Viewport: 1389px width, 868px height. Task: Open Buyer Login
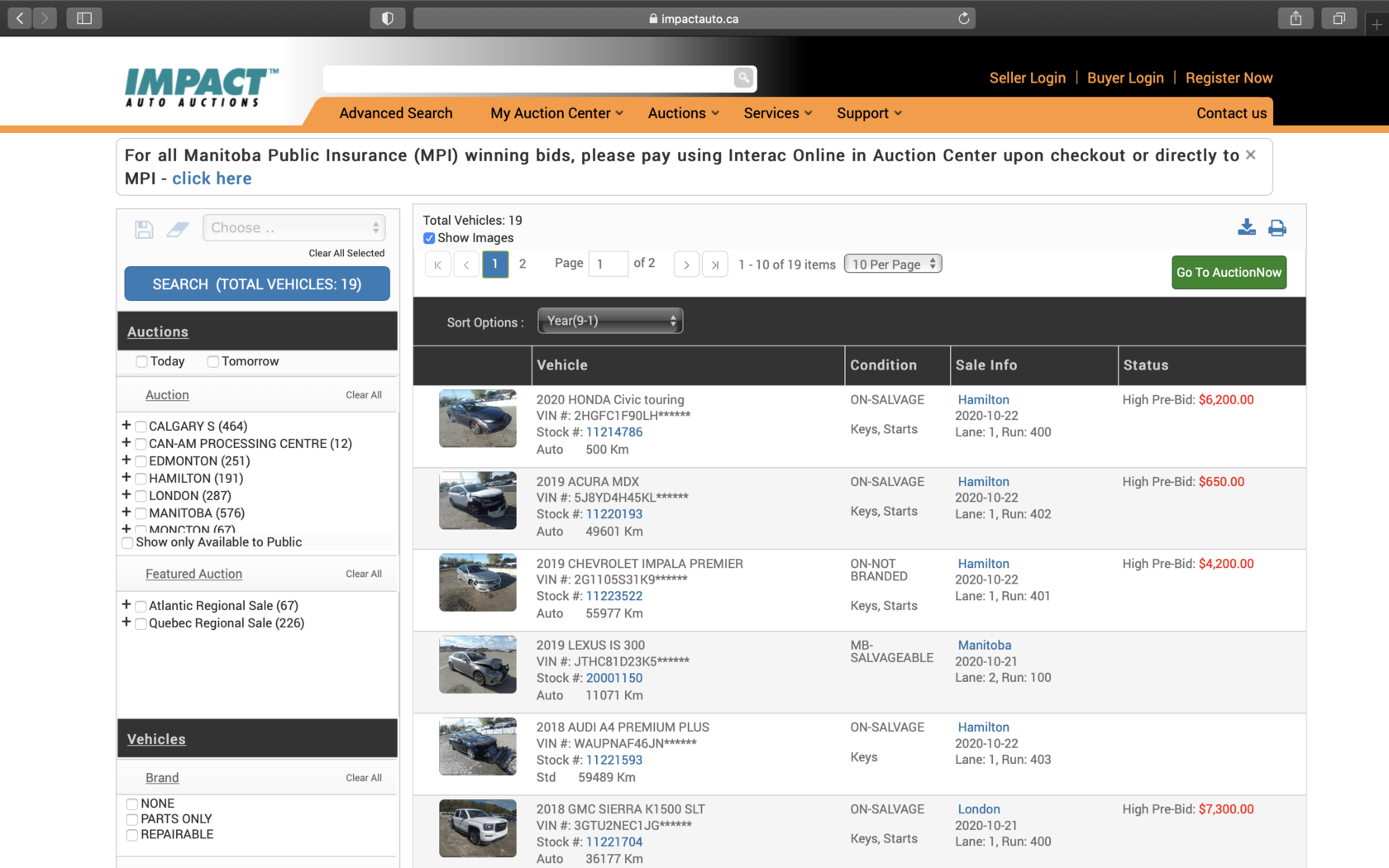[x=1125, y=78]
